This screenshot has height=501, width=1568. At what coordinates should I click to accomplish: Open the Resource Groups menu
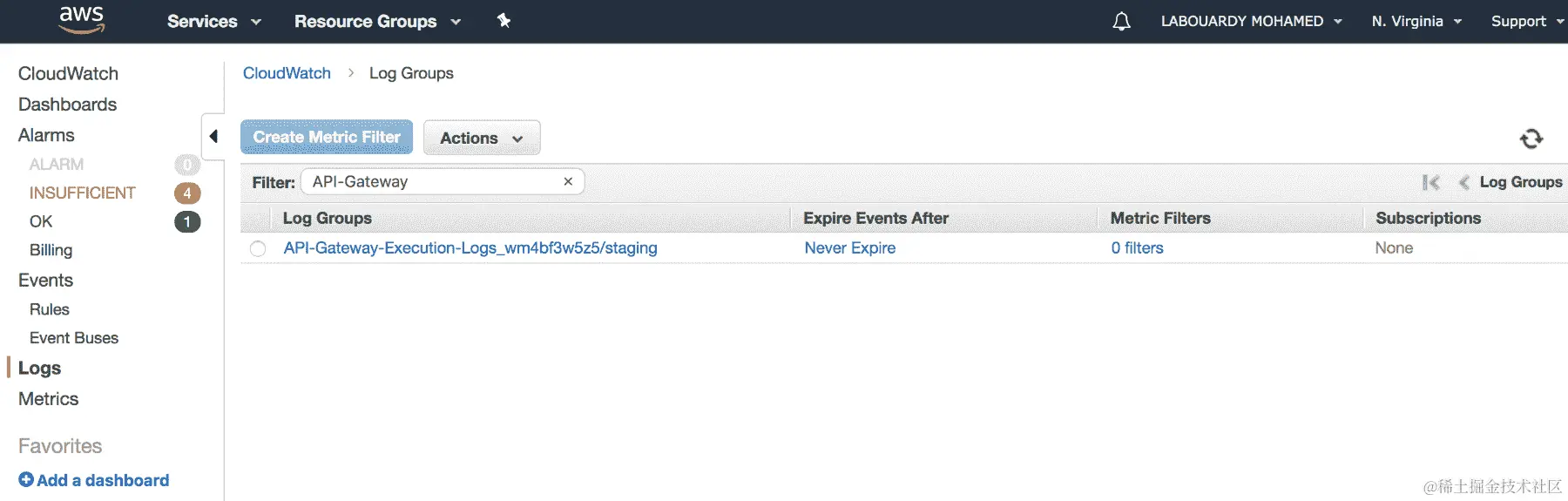coord(377,21)
